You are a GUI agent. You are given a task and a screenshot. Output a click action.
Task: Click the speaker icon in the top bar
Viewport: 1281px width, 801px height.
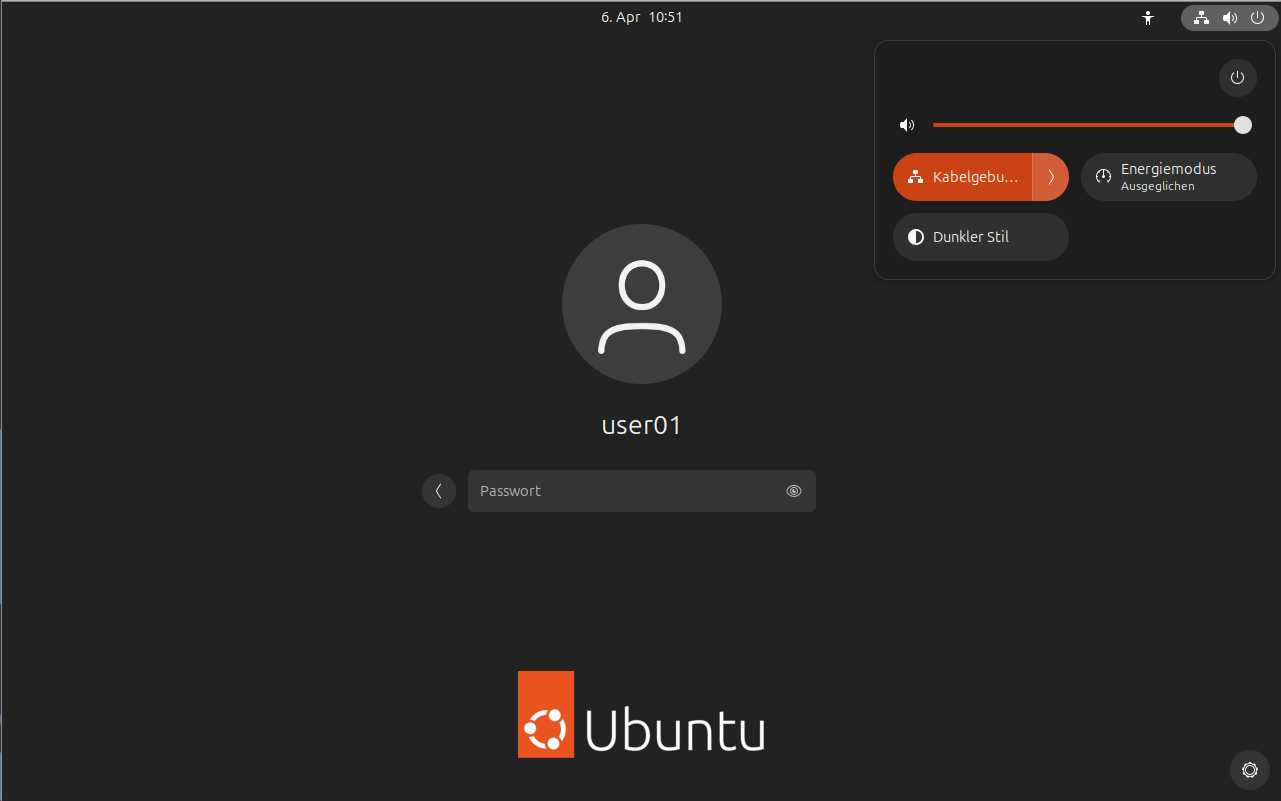pyautogui.click(x=1229, y=18)
